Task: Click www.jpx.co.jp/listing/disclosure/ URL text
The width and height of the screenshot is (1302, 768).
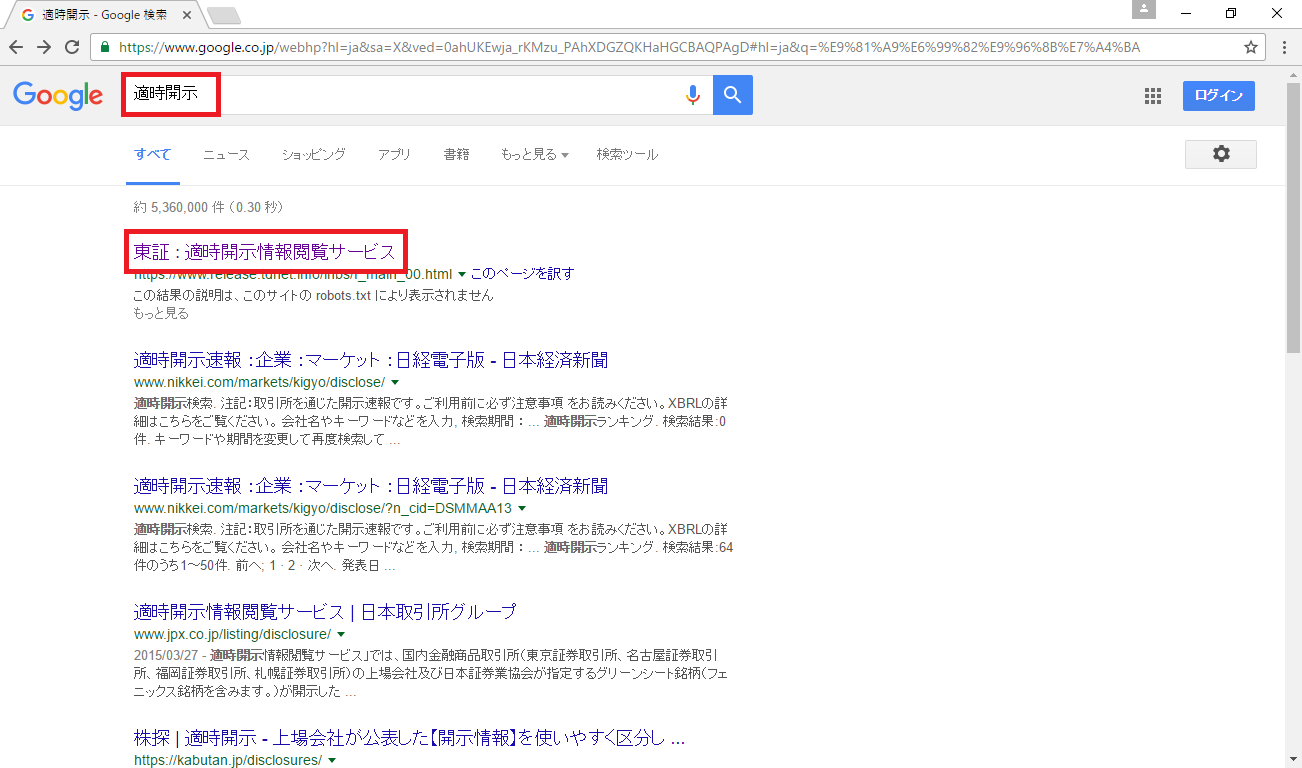Action: (x=232, y=634)
